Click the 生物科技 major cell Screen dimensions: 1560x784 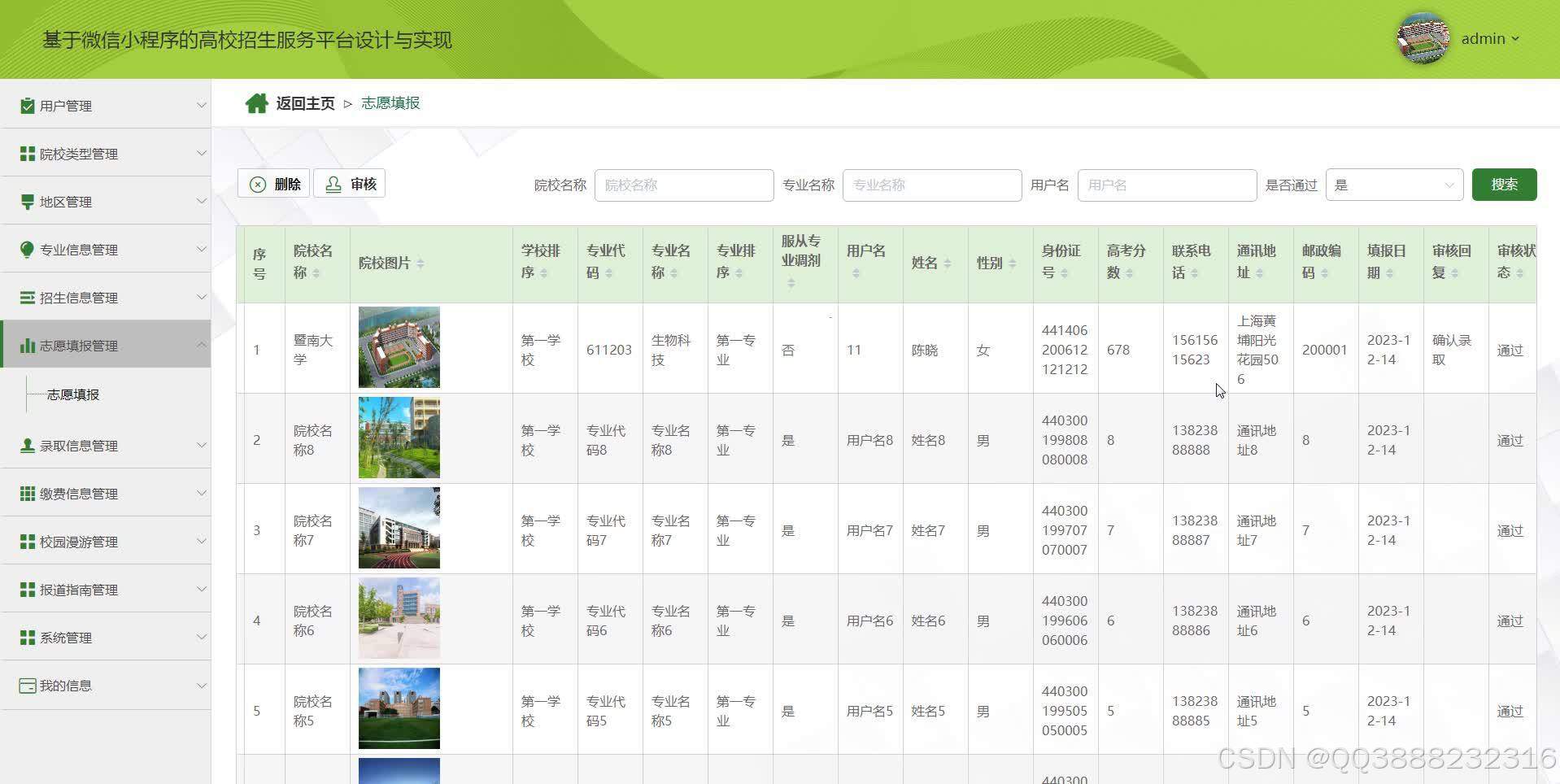[x=671, y=350]
